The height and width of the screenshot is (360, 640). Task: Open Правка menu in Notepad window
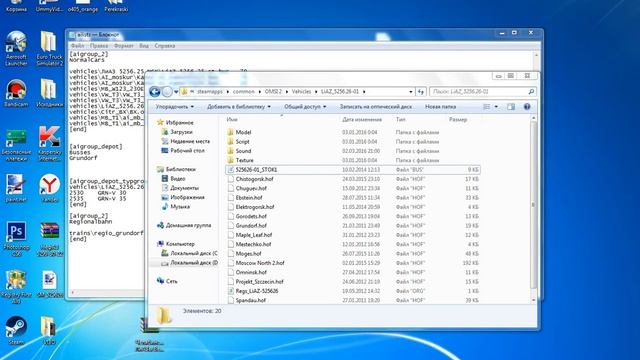point(99,46)
